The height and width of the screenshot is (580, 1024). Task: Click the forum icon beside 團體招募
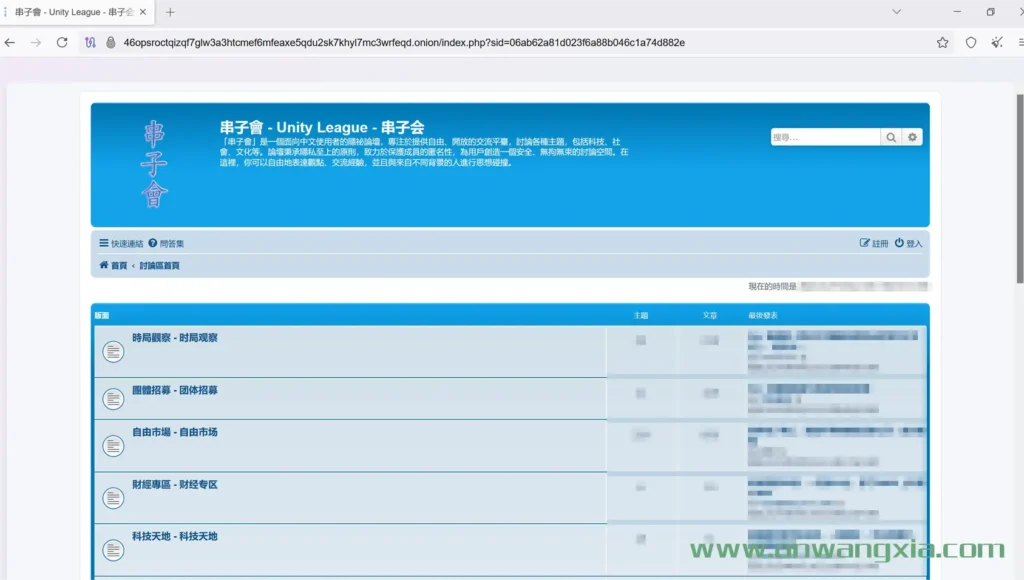click(x=113, y=398)
